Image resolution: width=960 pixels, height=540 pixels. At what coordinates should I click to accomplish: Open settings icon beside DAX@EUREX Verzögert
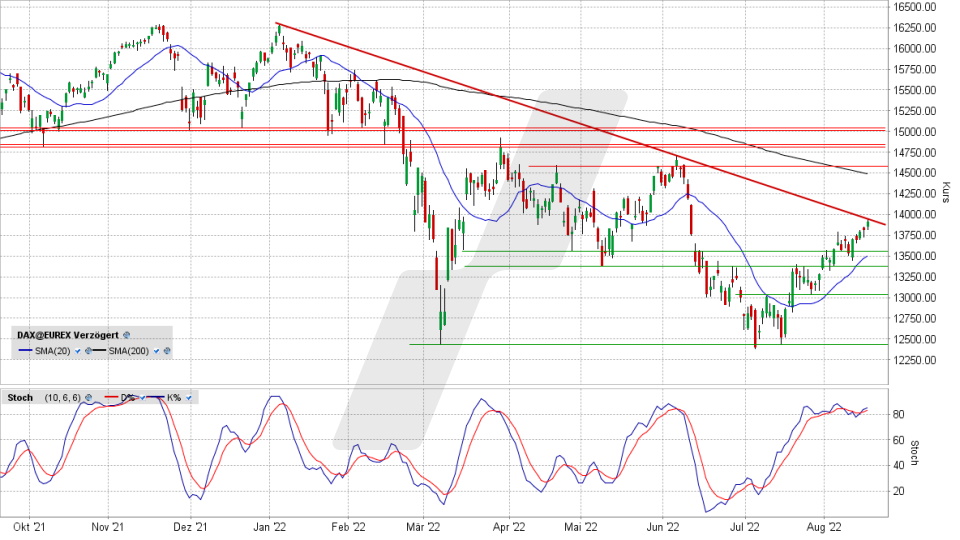pyautogui.click(x=127, y=335)
